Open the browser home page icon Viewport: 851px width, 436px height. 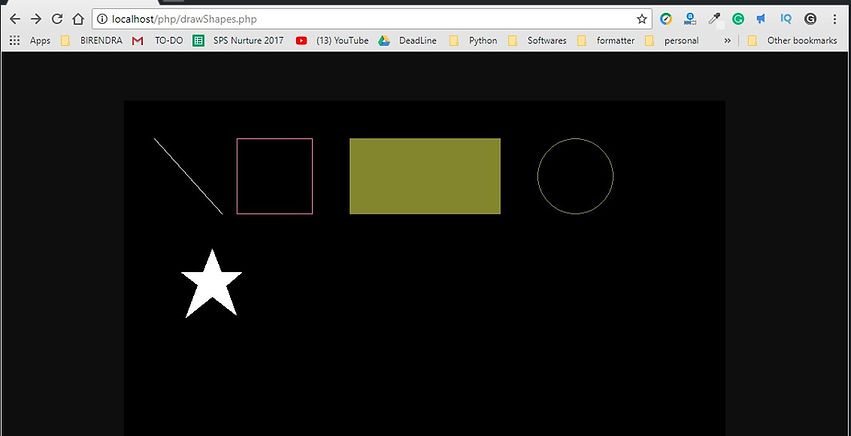(78, 20)
